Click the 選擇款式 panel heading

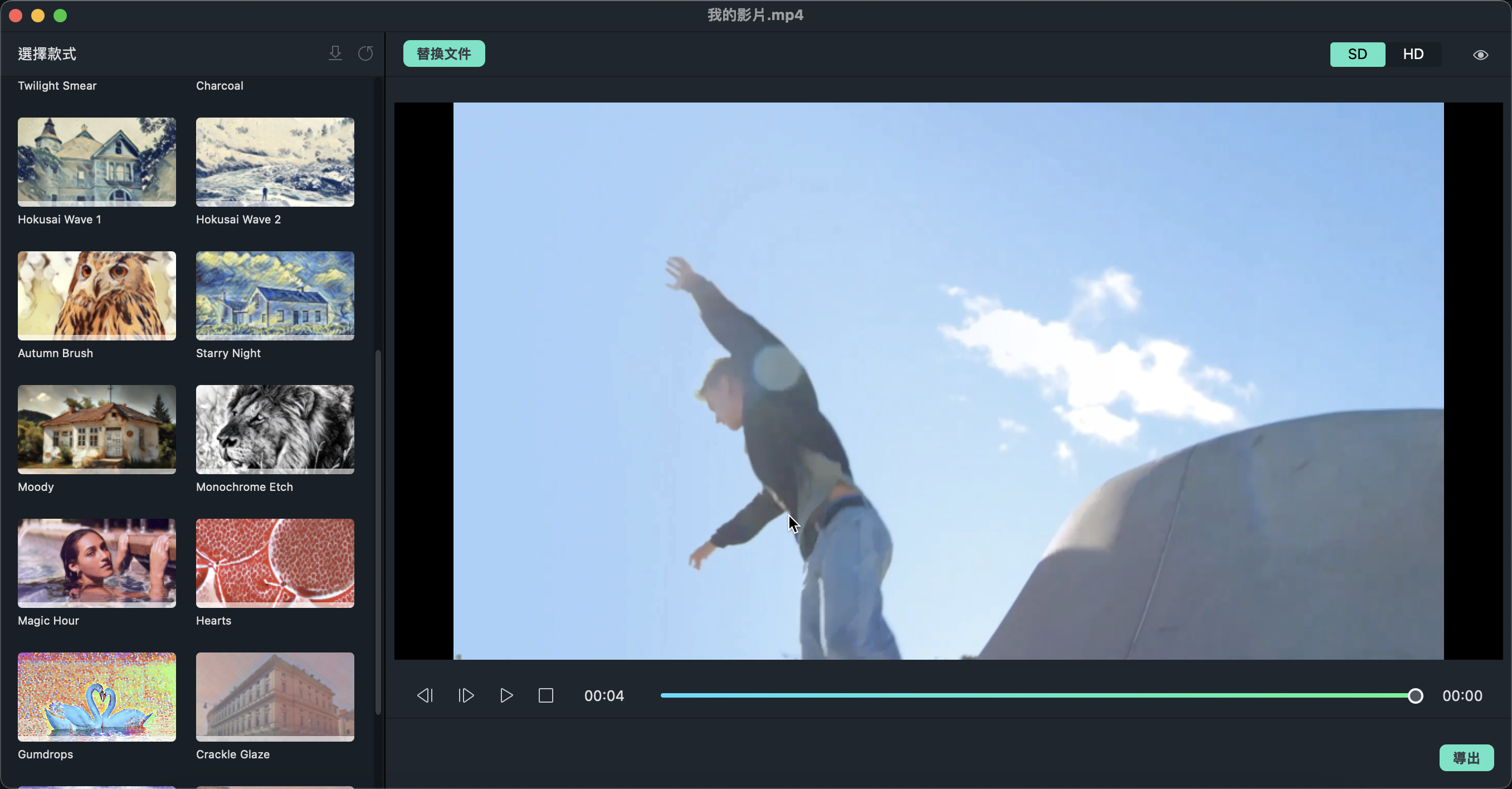click(x=47, y=54)
